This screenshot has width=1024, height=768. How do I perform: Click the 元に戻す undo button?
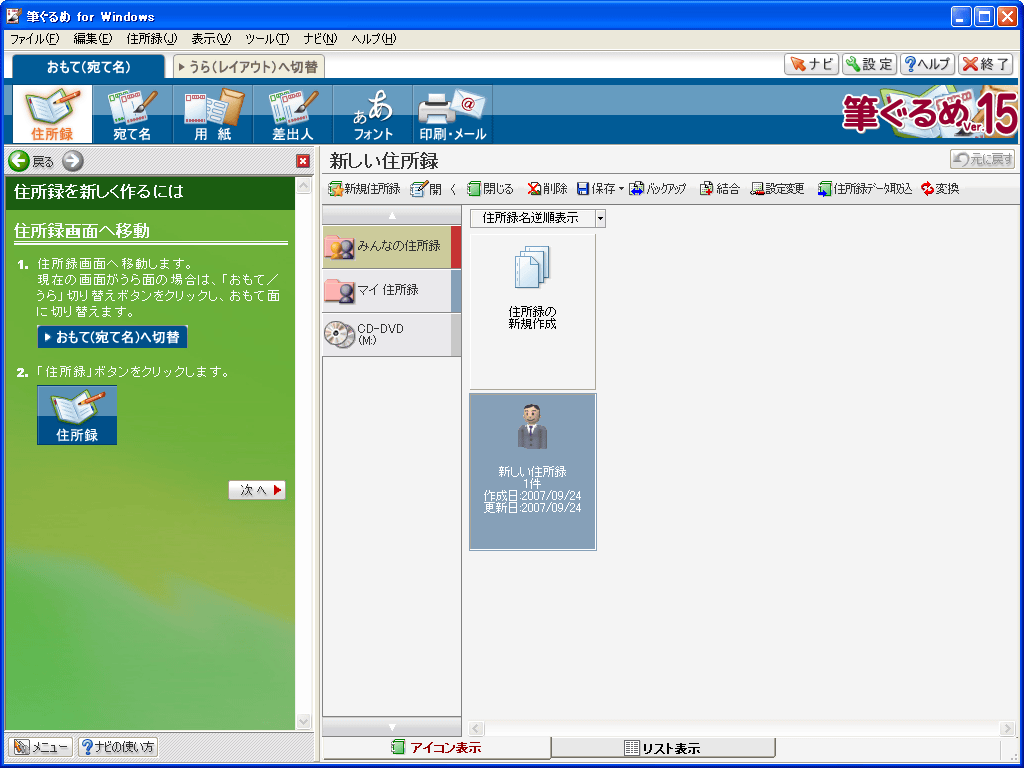click(x=982, y=159)
